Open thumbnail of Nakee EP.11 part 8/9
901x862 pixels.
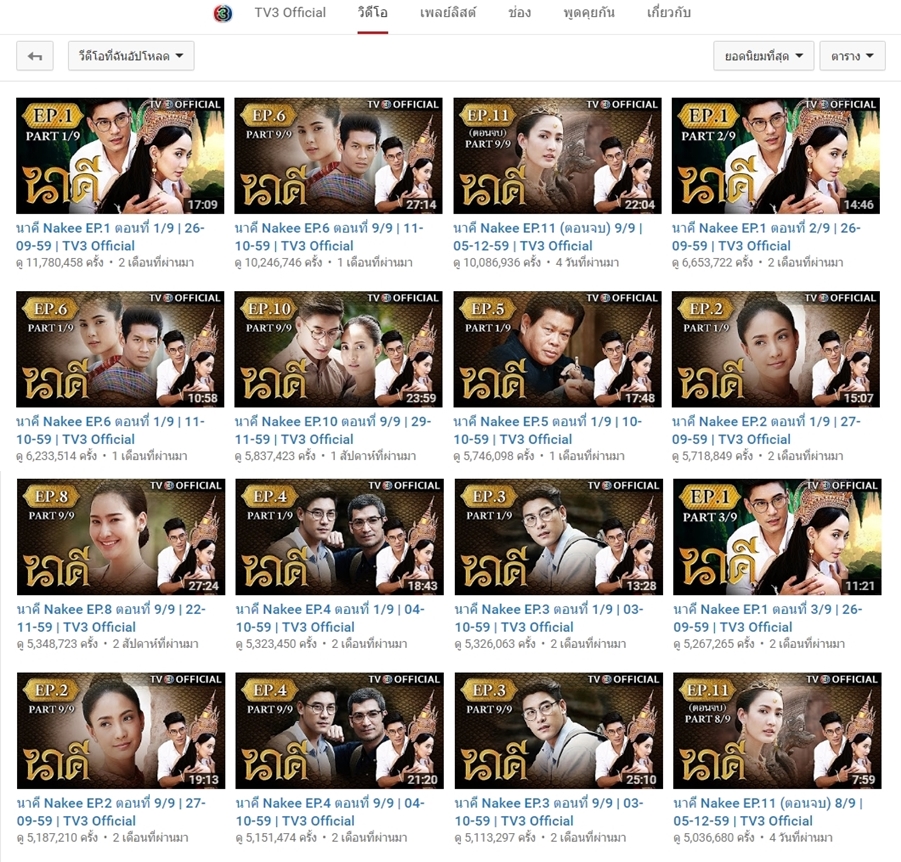[x=777, y=730]
